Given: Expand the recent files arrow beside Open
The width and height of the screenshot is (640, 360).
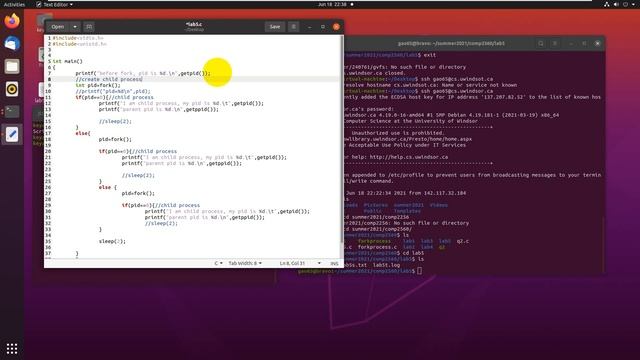Looking at the screenshot, I should [75, 27].
